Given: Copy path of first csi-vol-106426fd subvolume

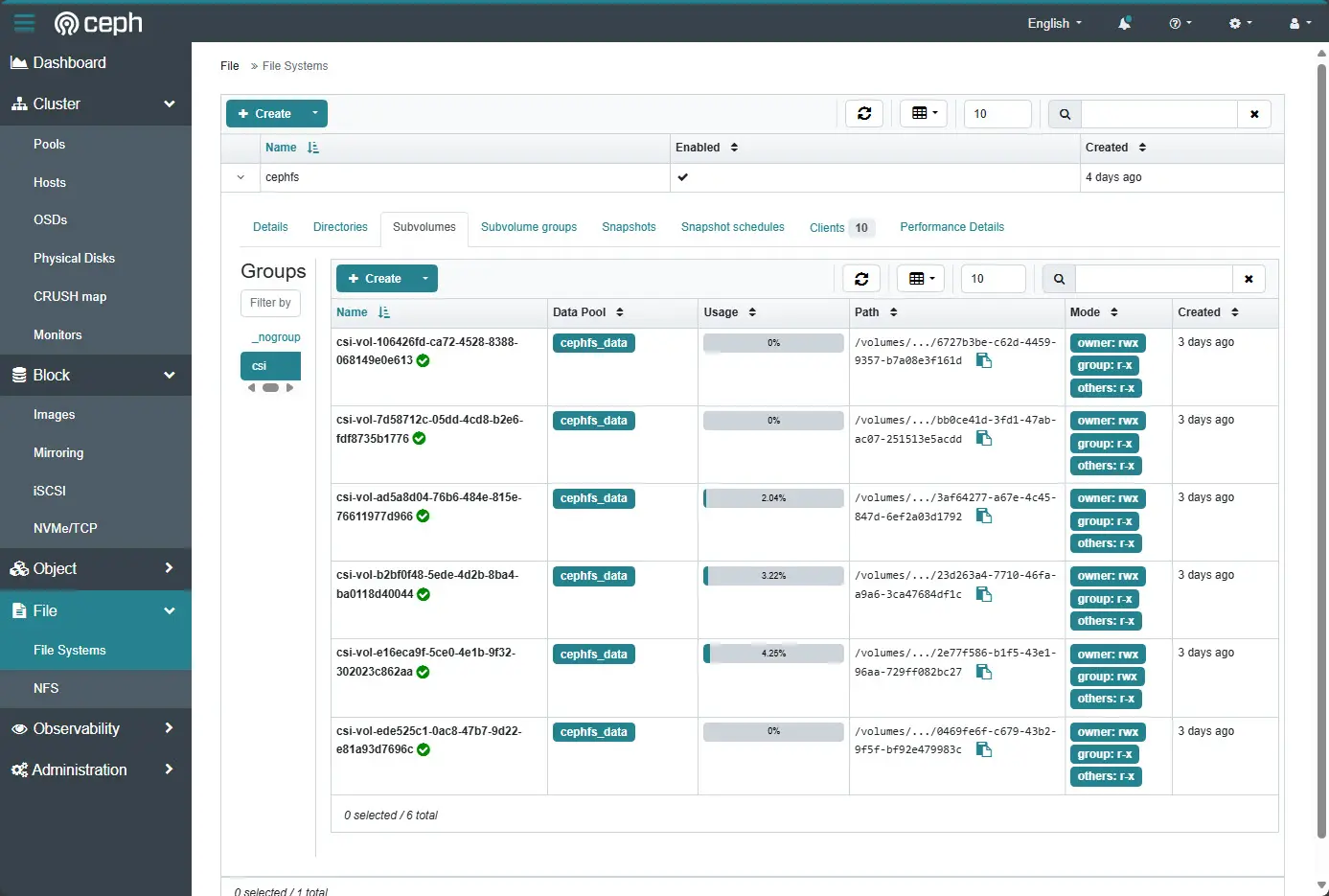Looking at the screenshot, I should point(983,360).
